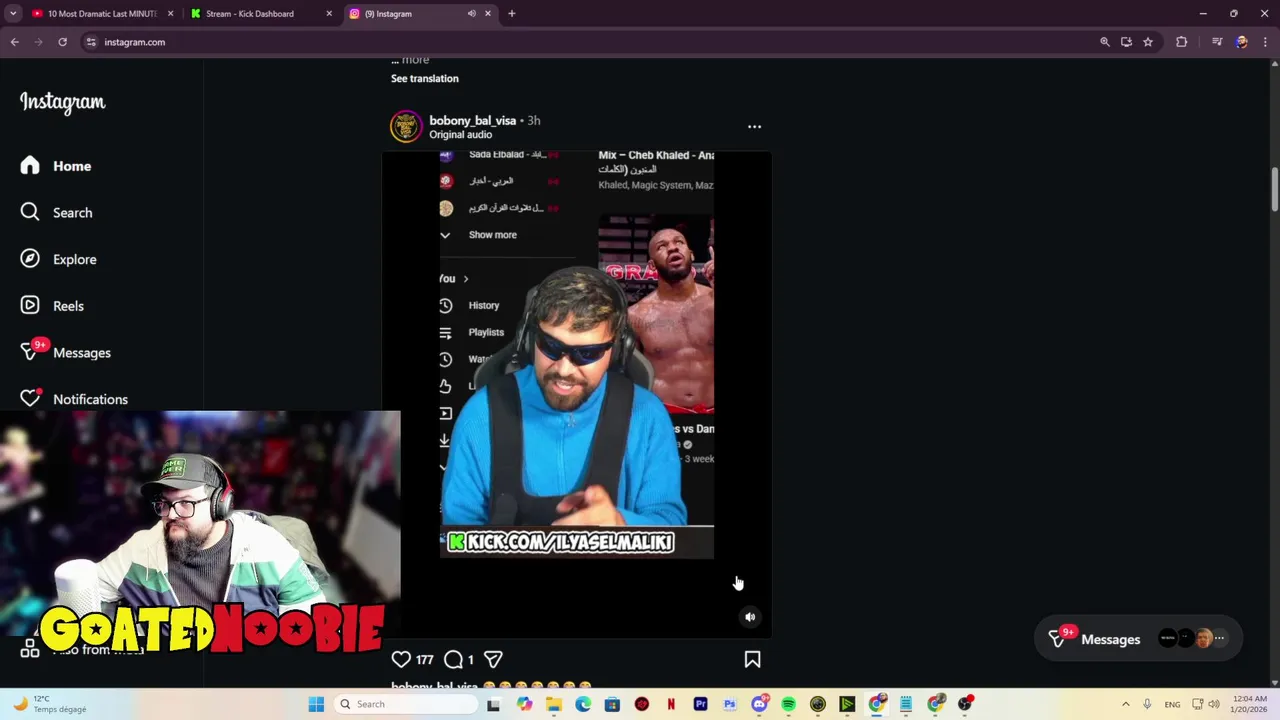Save the post with bookmark icon
This screenshot has height=720, width=1280.
752,659
